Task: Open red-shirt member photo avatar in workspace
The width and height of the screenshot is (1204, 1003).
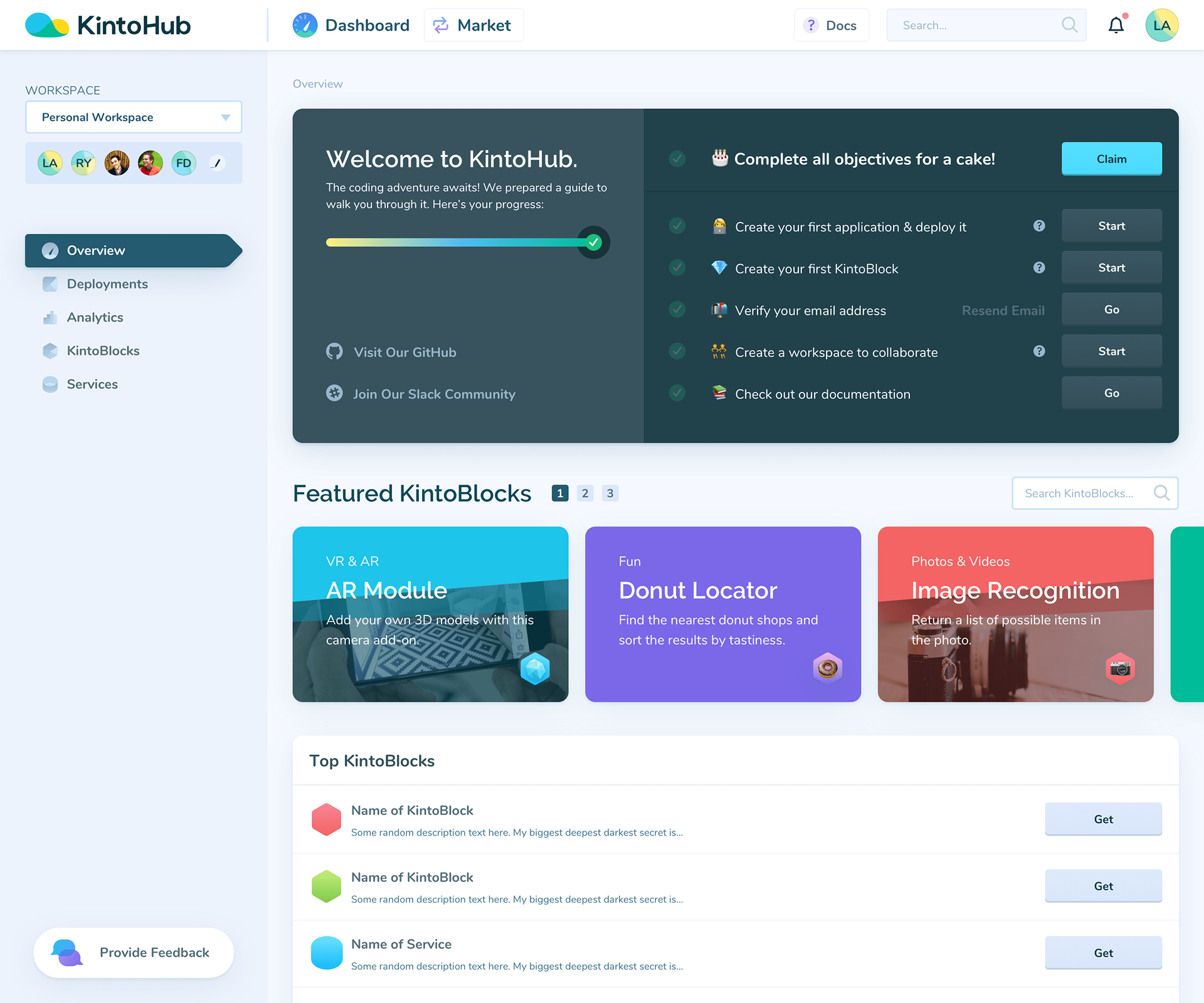Action: click(x=150, y=163)
